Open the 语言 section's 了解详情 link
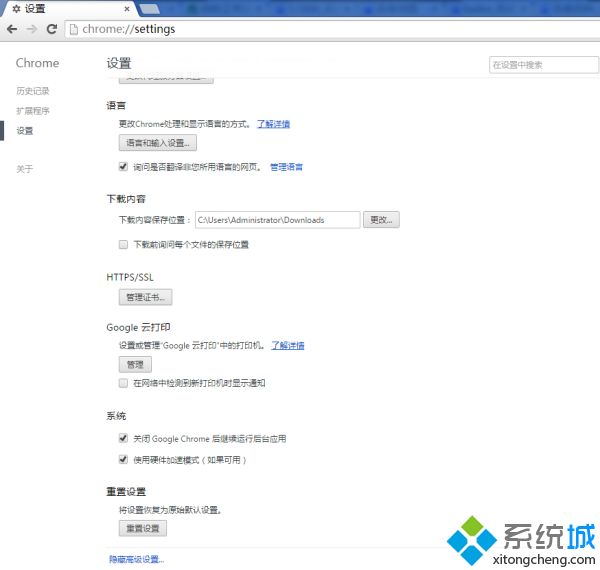This screenshot has height=570, width=600. [273, 124]
